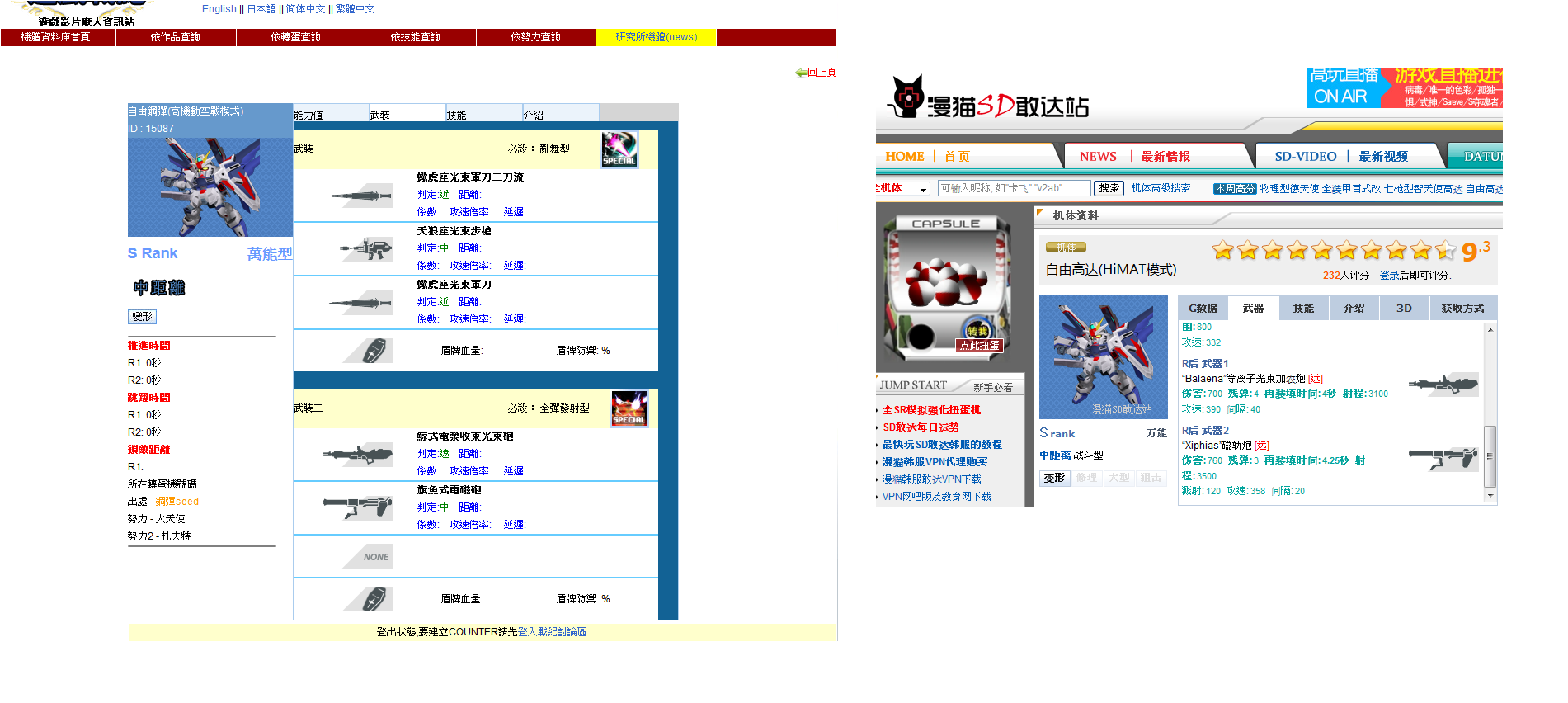Click the Freedom Gundam image on 漫猫 site
Image resolution: width=1568 pixels, height=703 pixels.
1104,357
